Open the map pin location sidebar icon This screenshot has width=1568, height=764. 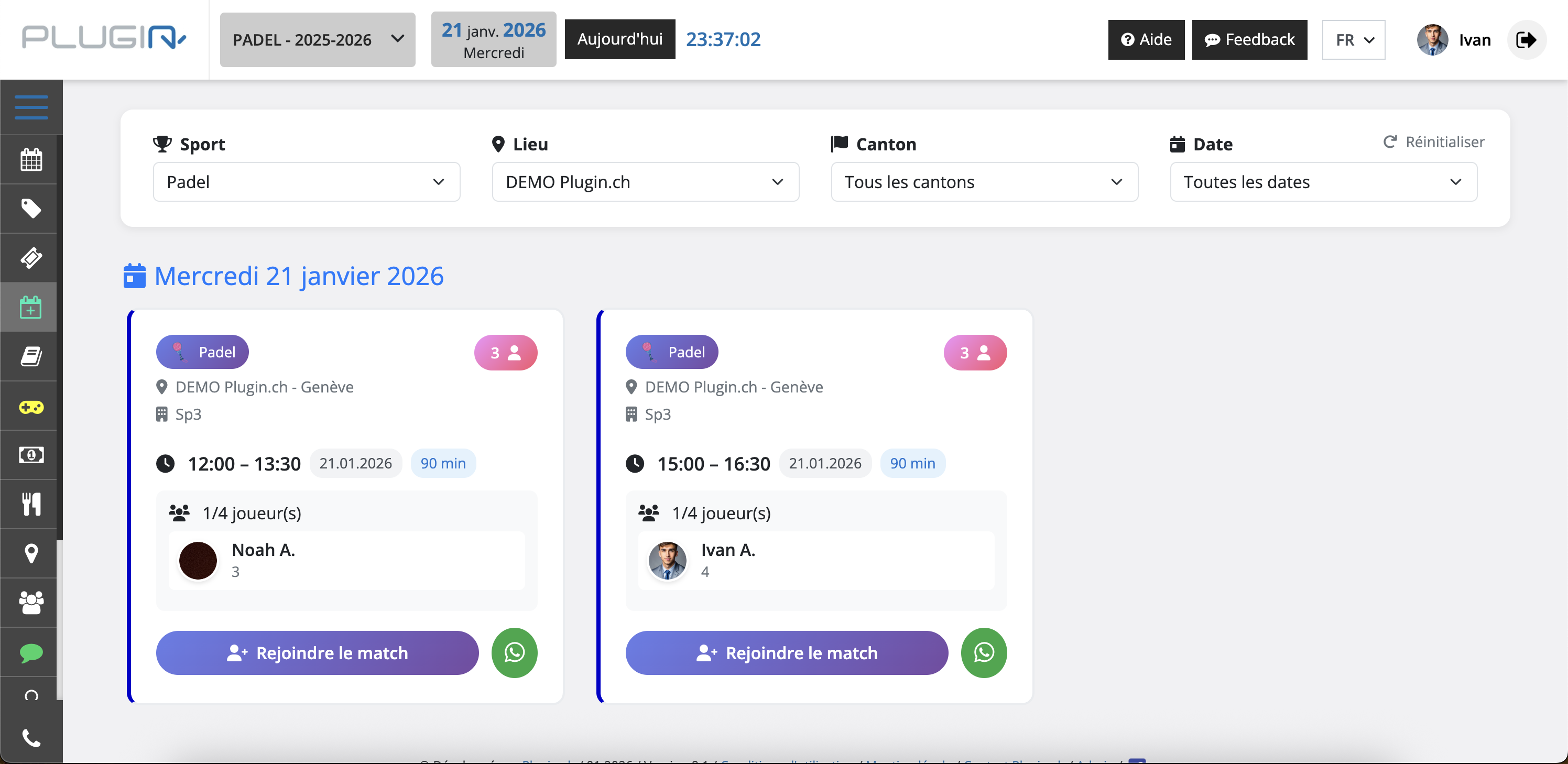(x=31, y=553)
